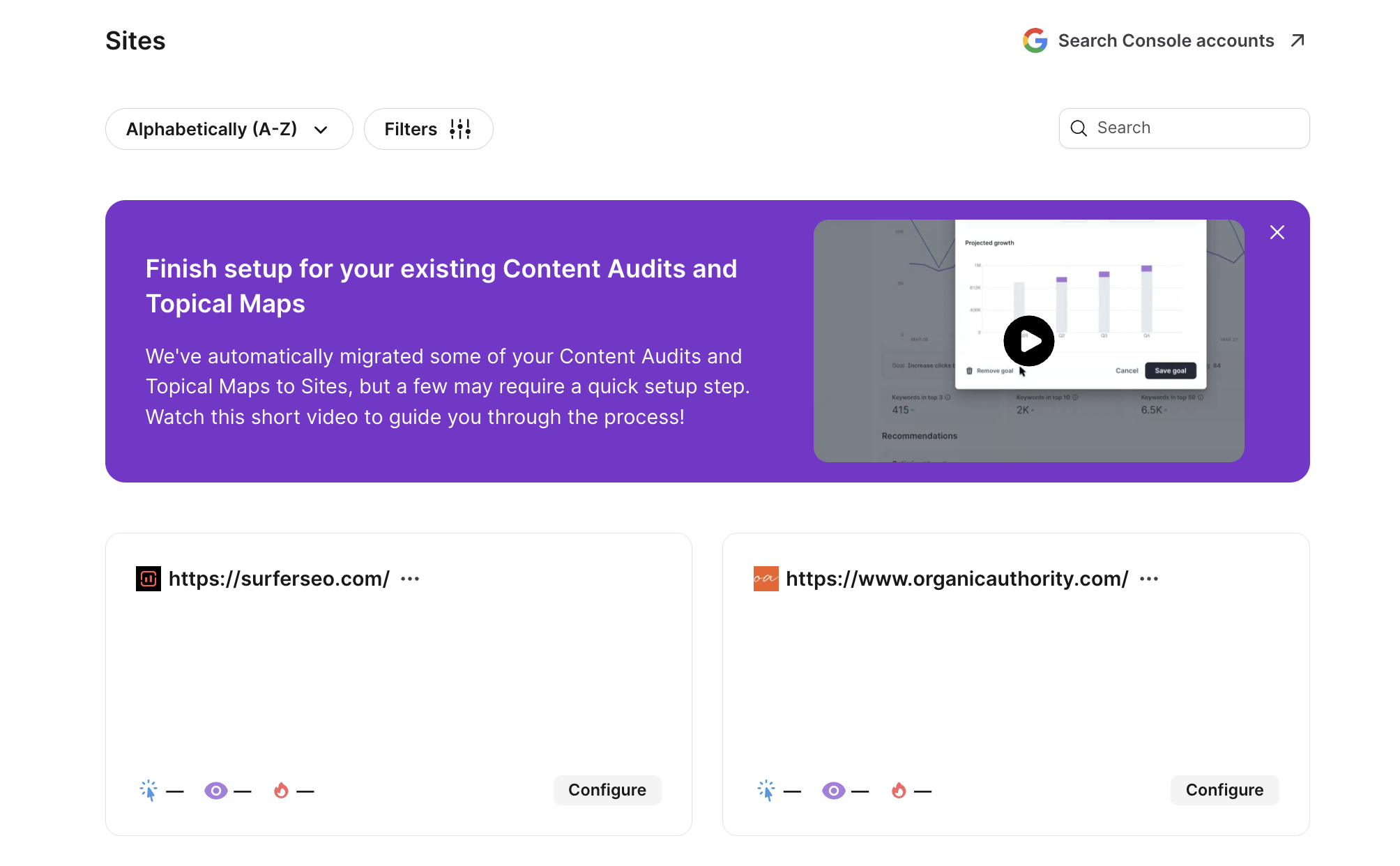Screen dimensions: 1400x866
Task: Open Search Console accounts link
Action: 1166,40
